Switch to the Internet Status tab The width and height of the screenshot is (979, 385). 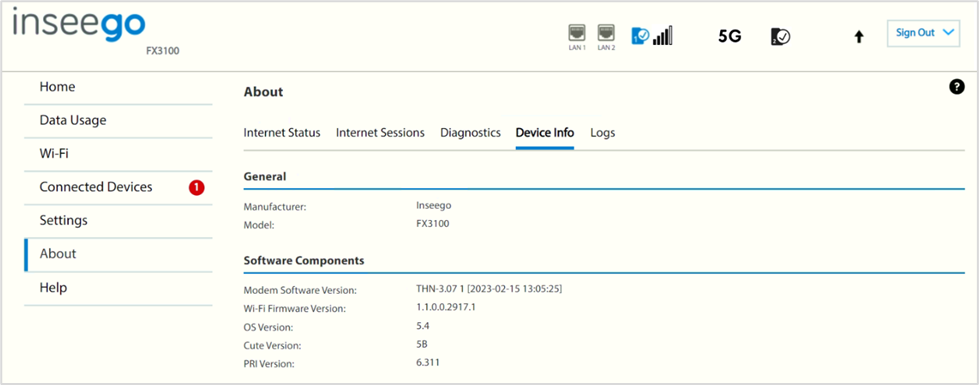[x=282, y=133]
